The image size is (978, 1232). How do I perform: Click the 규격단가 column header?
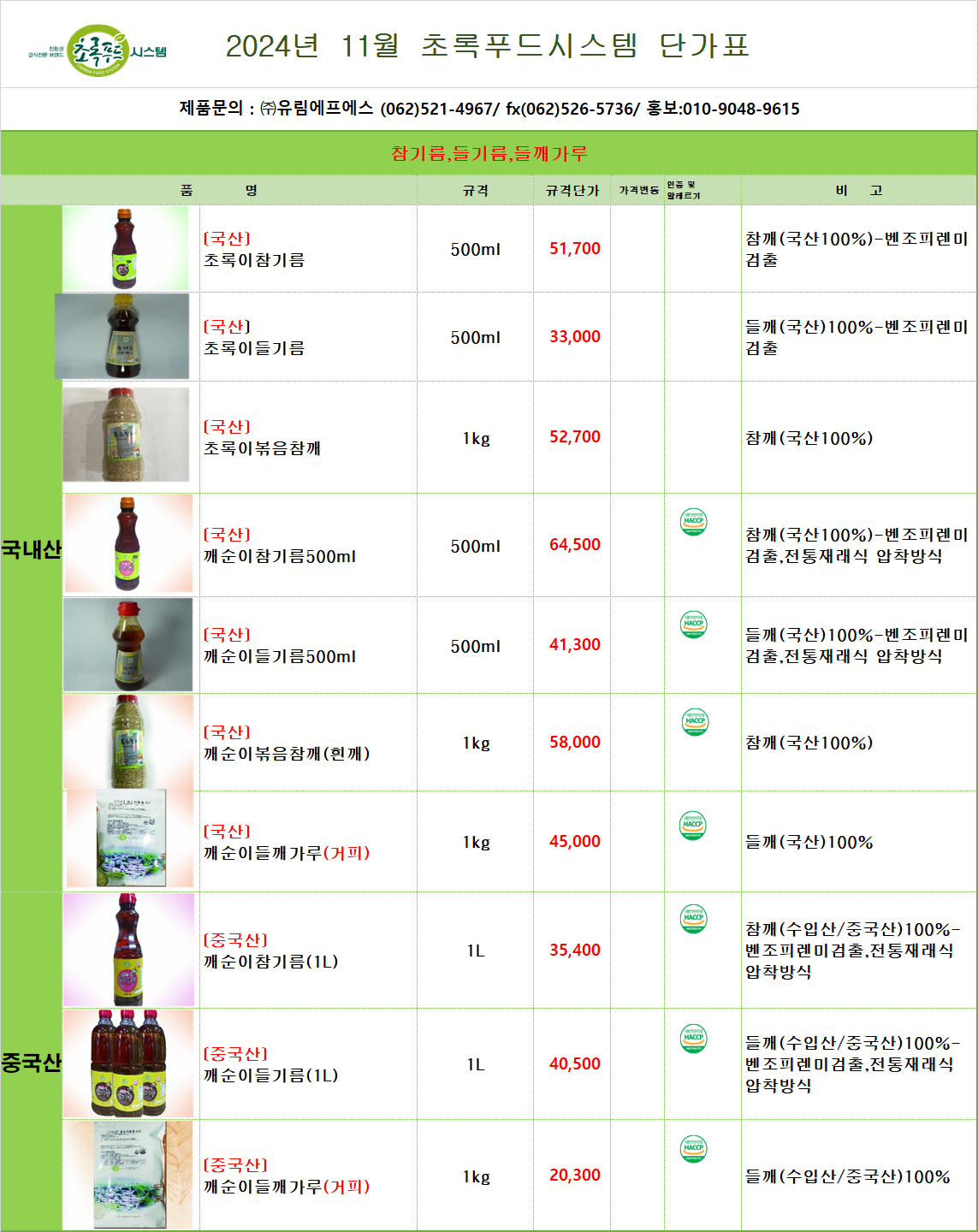572,191
